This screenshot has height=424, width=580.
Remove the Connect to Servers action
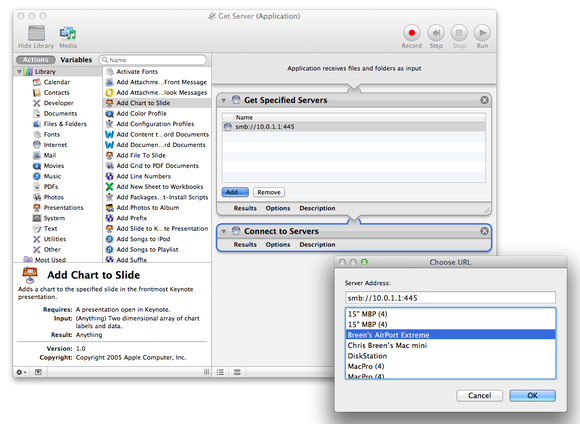pyautogui.click(x=484, y=231)
